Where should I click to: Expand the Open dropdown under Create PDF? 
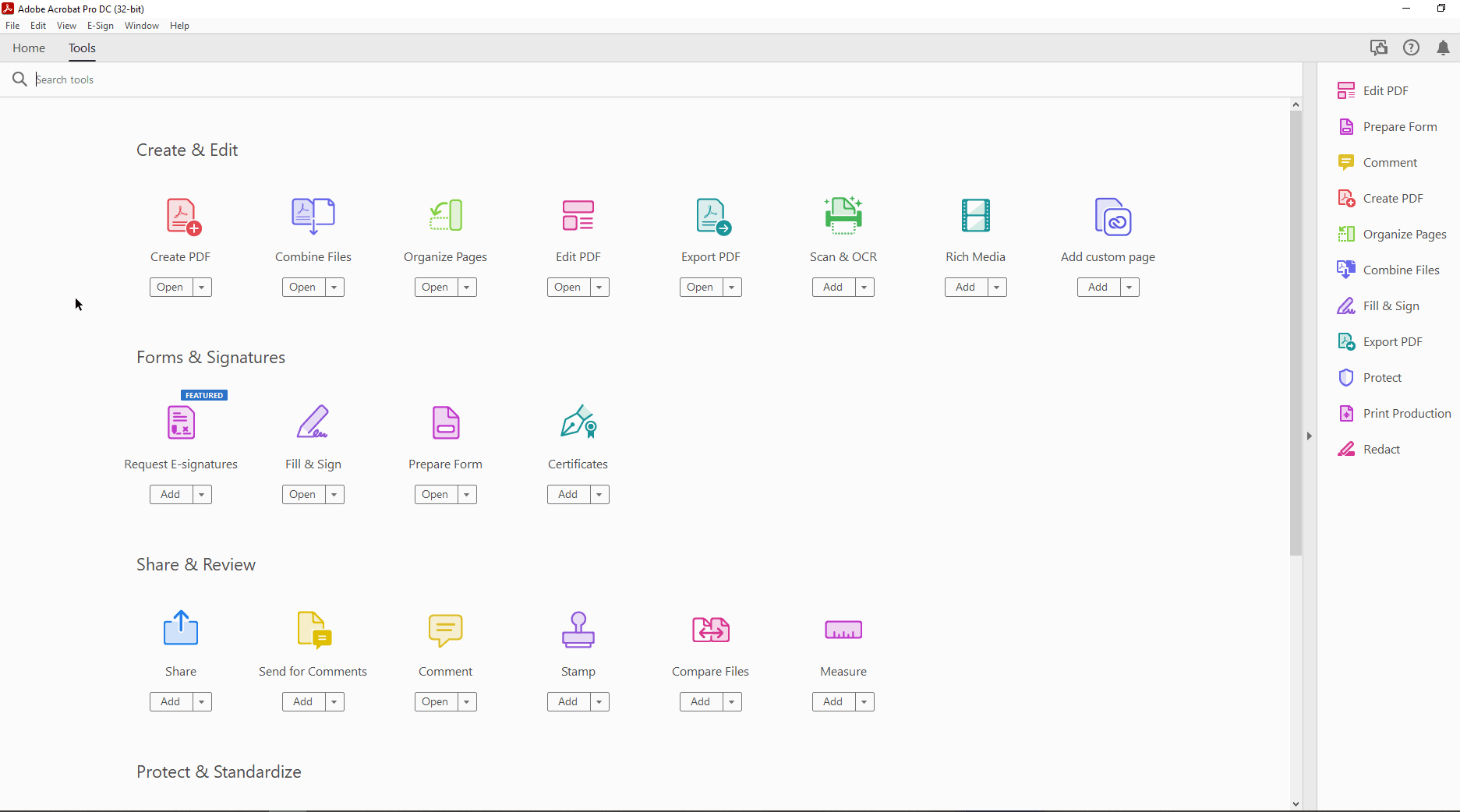point(200,287)
